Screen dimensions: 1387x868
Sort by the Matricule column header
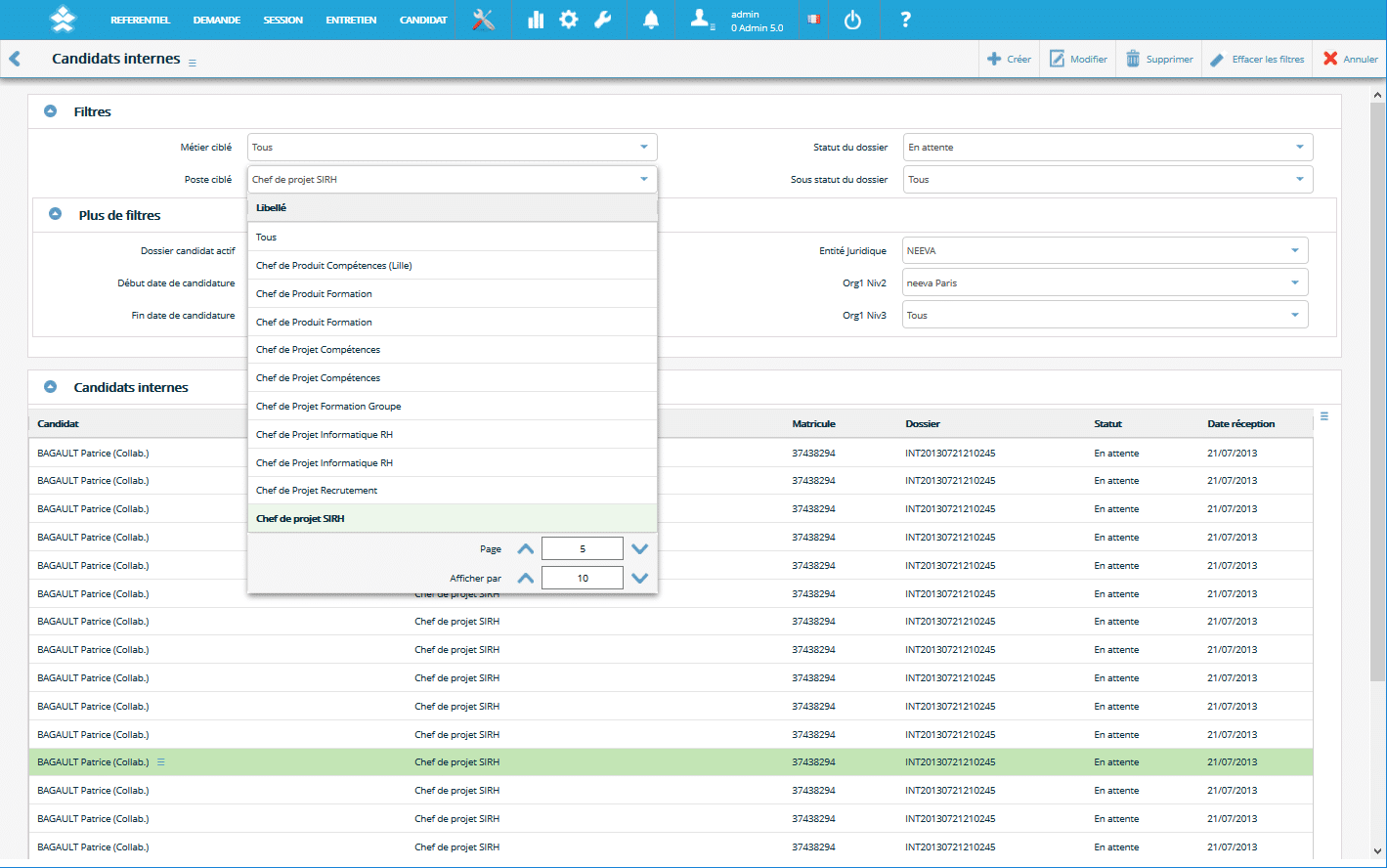tap(813, 423)
